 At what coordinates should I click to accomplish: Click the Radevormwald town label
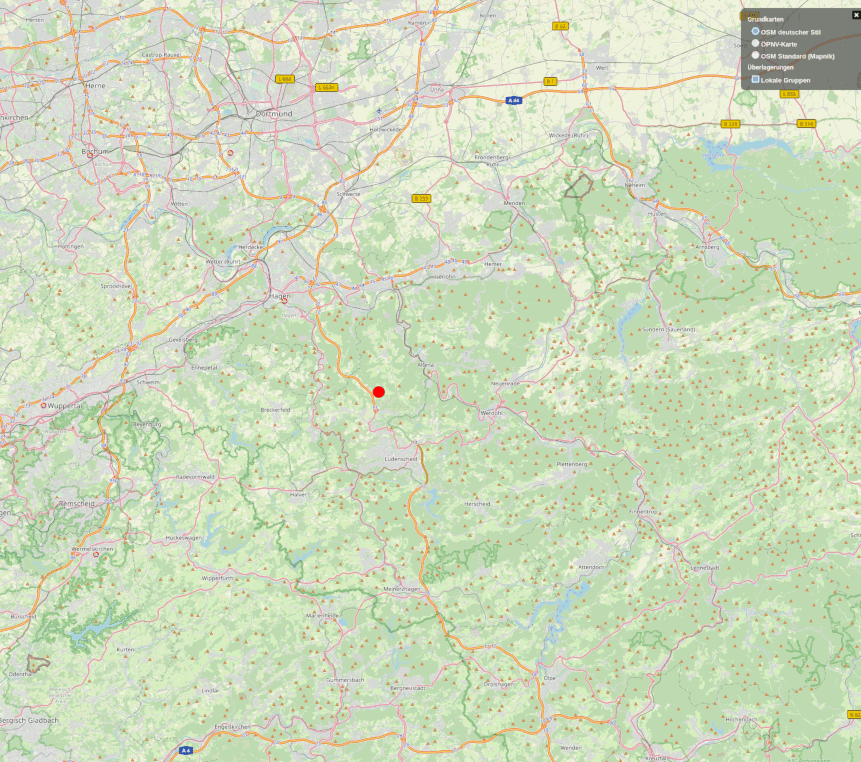click(195, 477)
